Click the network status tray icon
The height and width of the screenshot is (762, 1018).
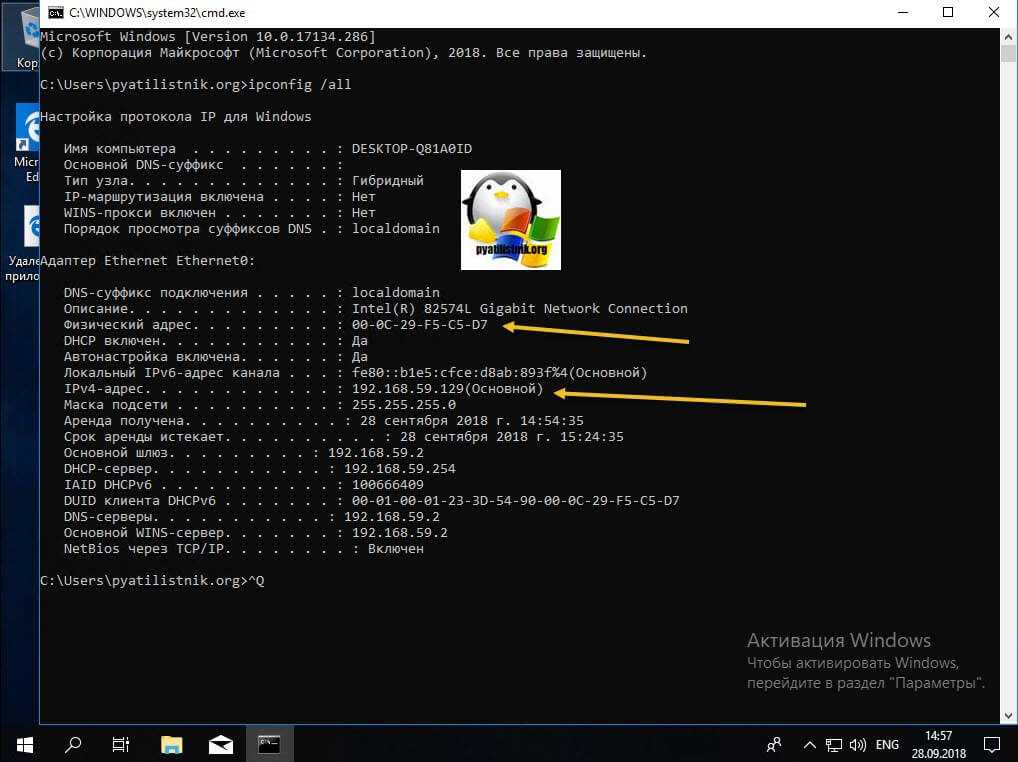pos(834,745)
